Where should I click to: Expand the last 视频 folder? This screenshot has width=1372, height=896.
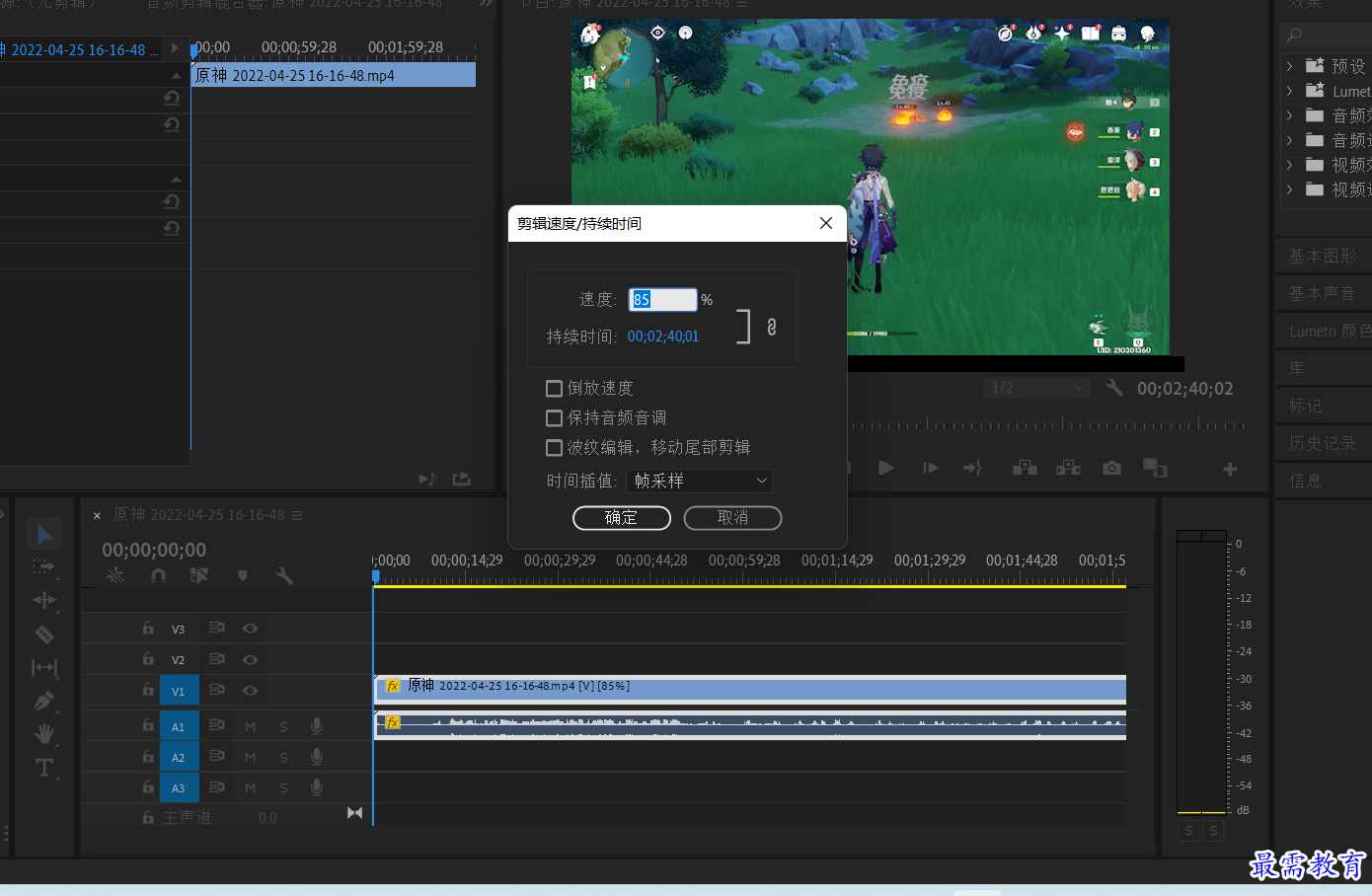tap(1289, 189)
